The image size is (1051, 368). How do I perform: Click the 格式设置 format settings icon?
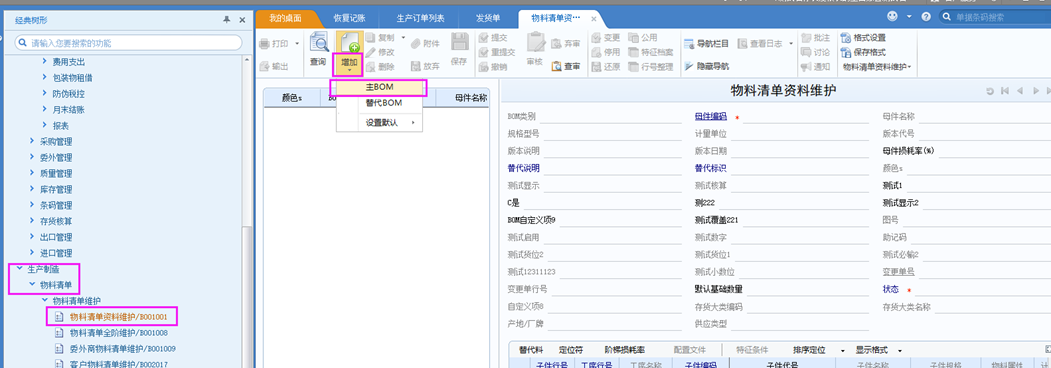[847, 38]
